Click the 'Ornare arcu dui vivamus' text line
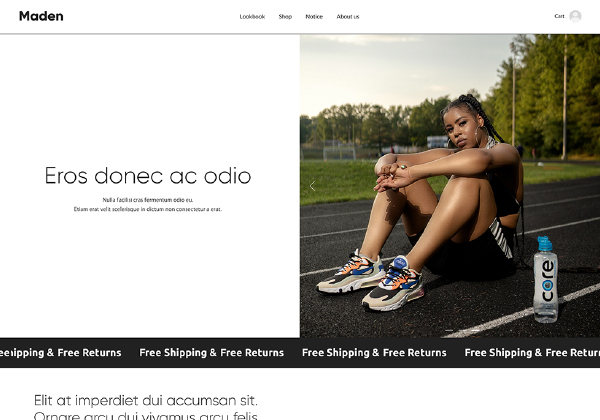 (x=146, y=415)
